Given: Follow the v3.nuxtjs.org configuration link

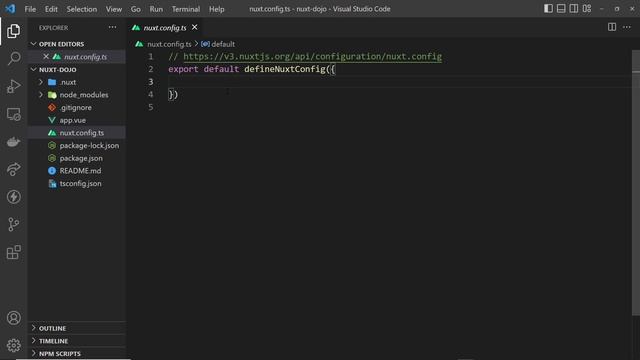Looking at the screenshot, I should tap(312, 56).
